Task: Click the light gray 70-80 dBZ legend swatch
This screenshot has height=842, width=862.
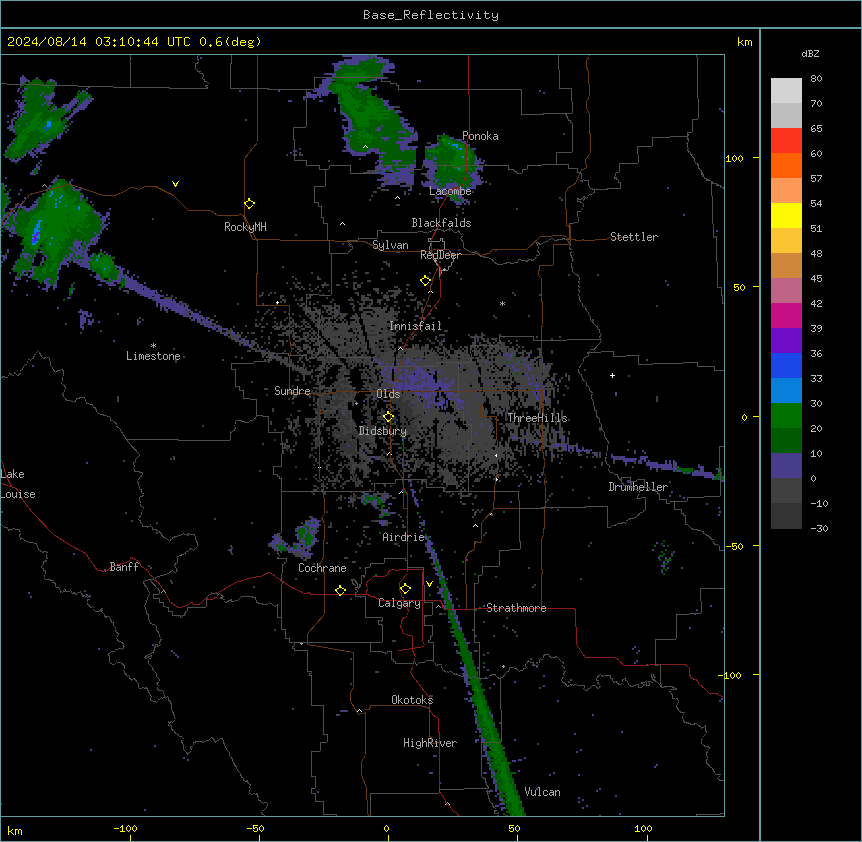Action: coord(786,91)
